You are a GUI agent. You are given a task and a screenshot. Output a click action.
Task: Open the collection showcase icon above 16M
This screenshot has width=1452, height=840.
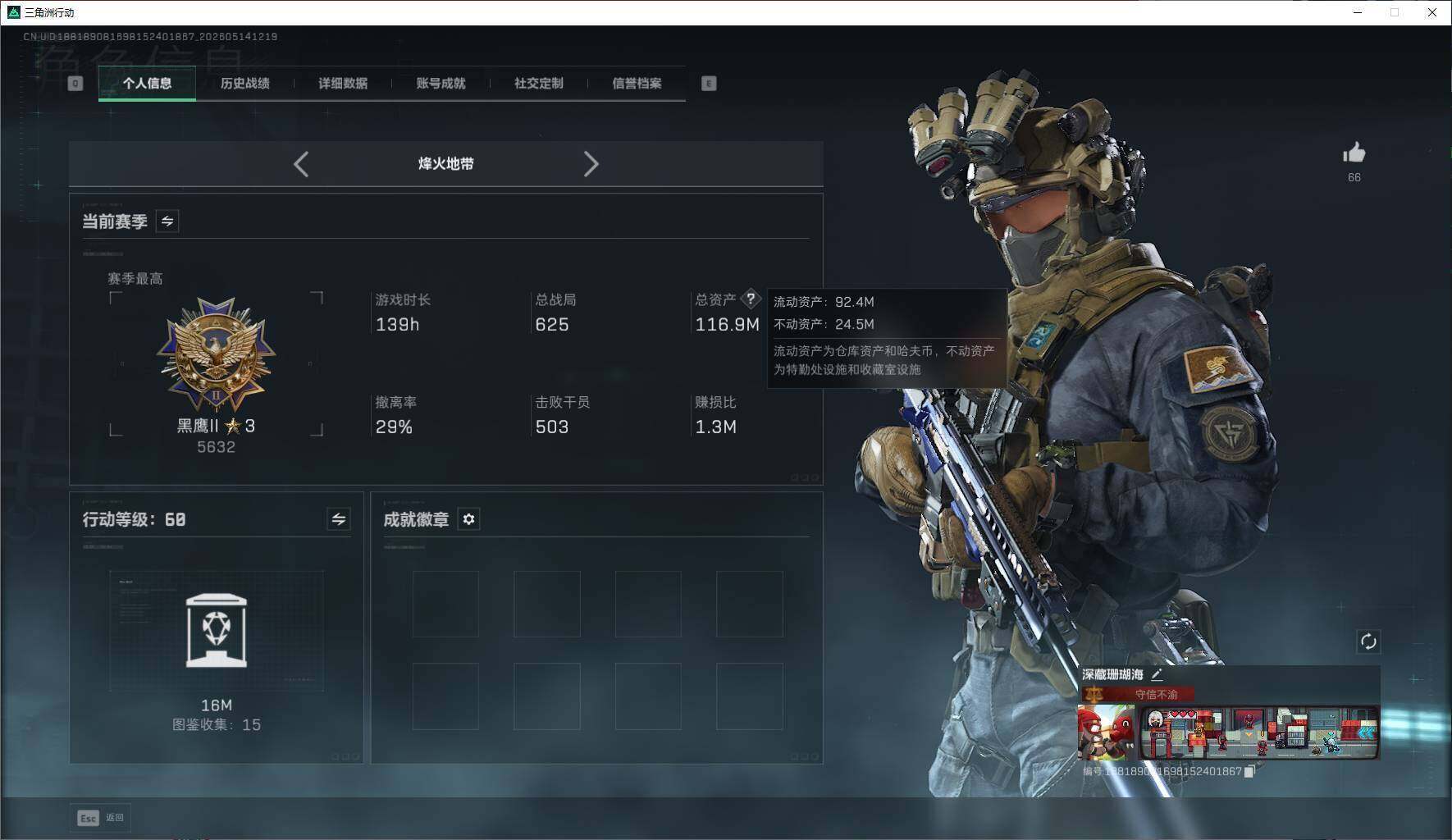(217, 631)
